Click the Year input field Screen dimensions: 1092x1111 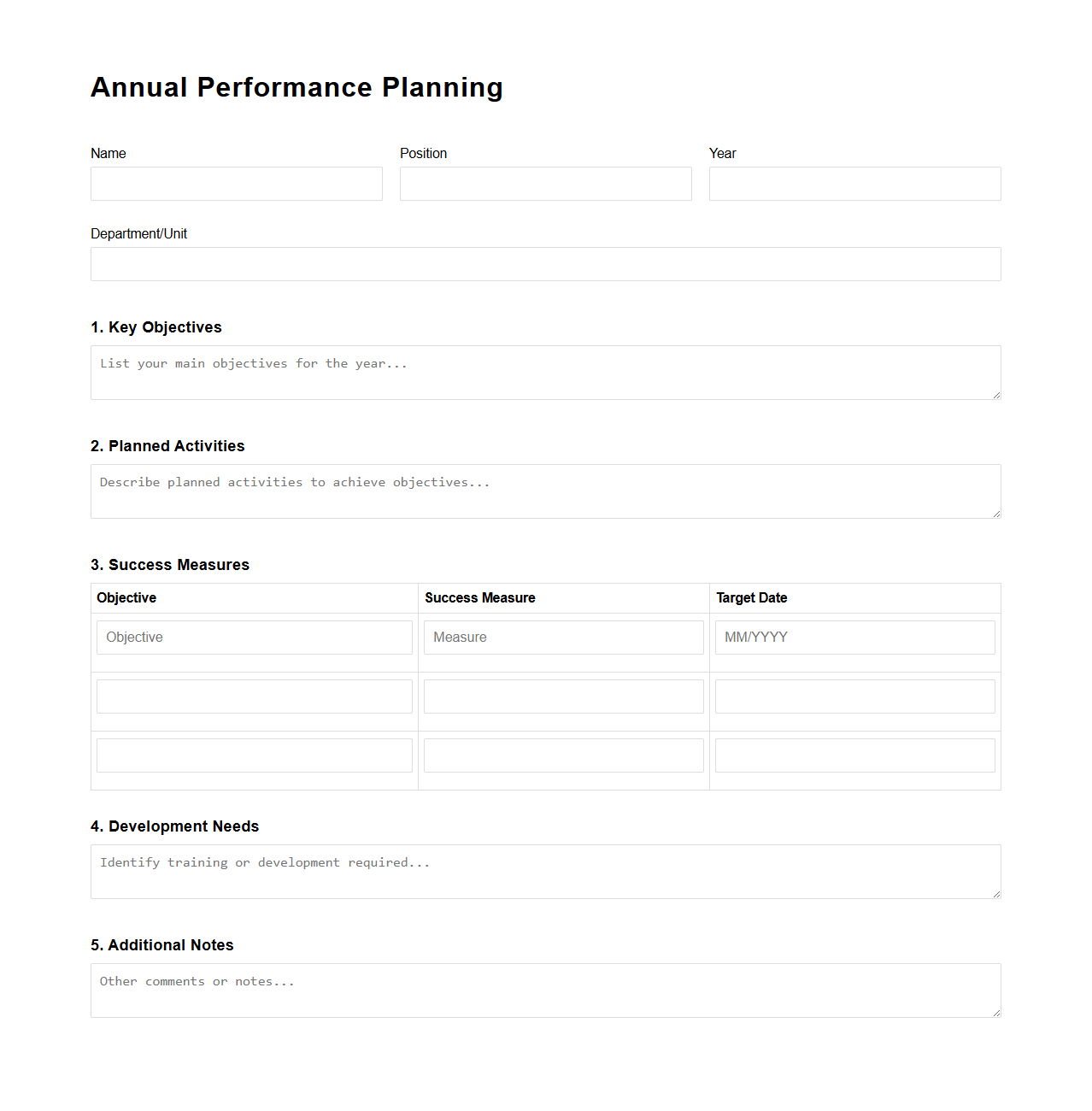click(x=854, y=184)
